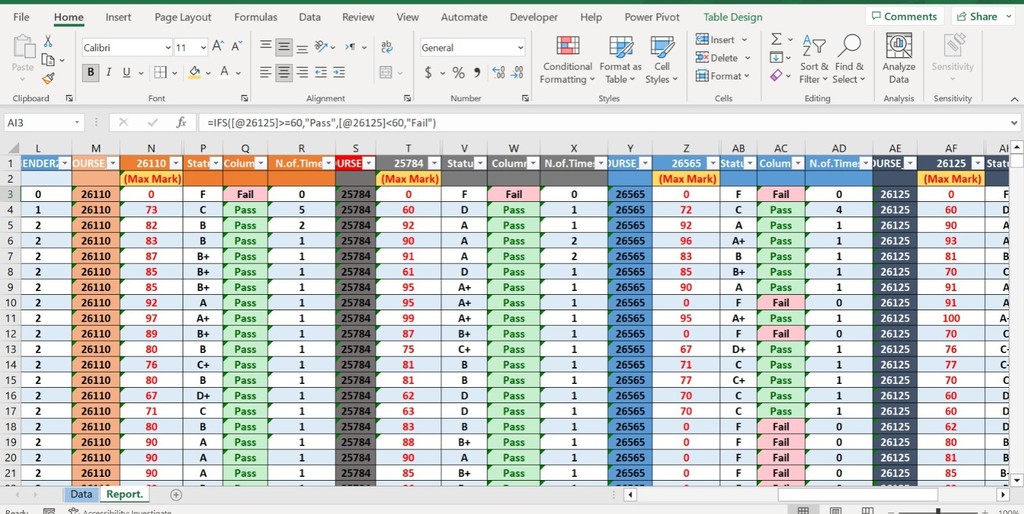
Task: Click the Accounting dollar format icon
Action: click(428, 72)
